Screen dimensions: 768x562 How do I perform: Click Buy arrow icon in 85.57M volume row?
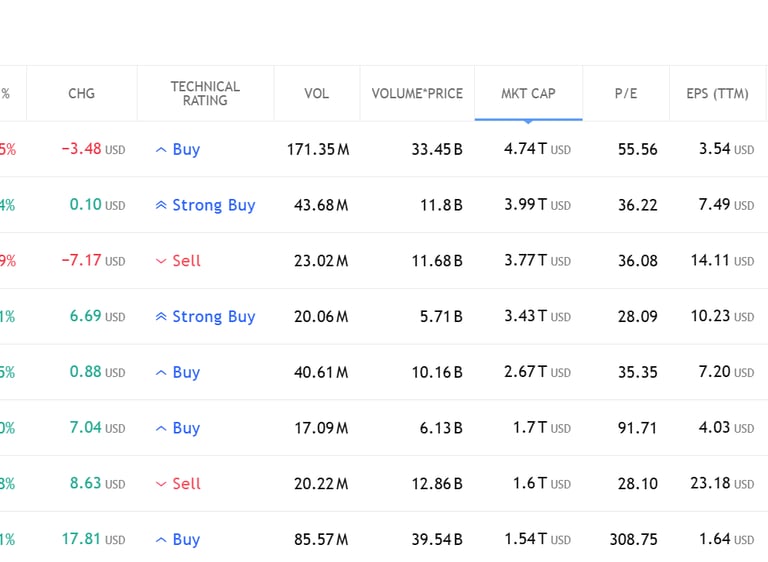pyautogui.click(x=161, y=540)
